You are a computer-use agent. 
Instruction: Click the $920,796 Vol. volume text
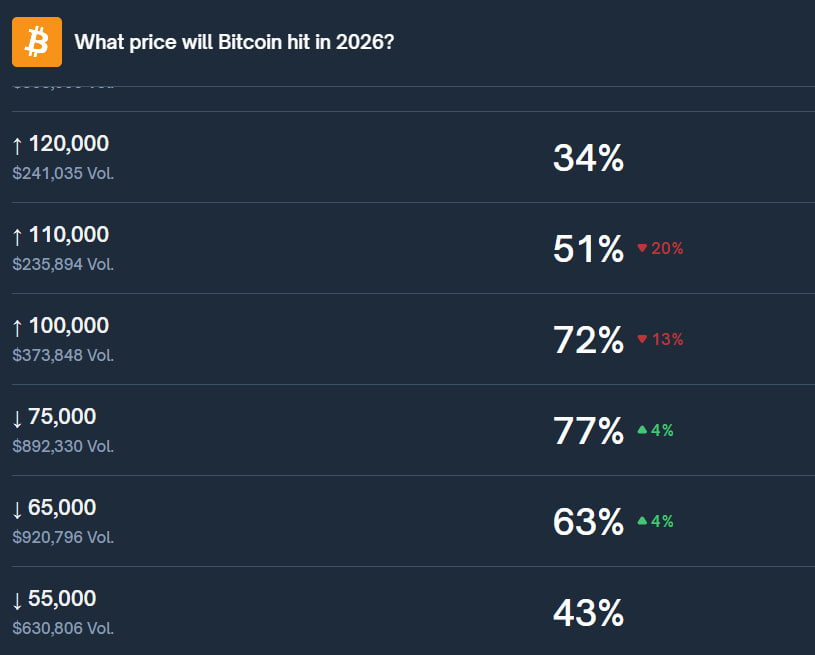point(63,537)
